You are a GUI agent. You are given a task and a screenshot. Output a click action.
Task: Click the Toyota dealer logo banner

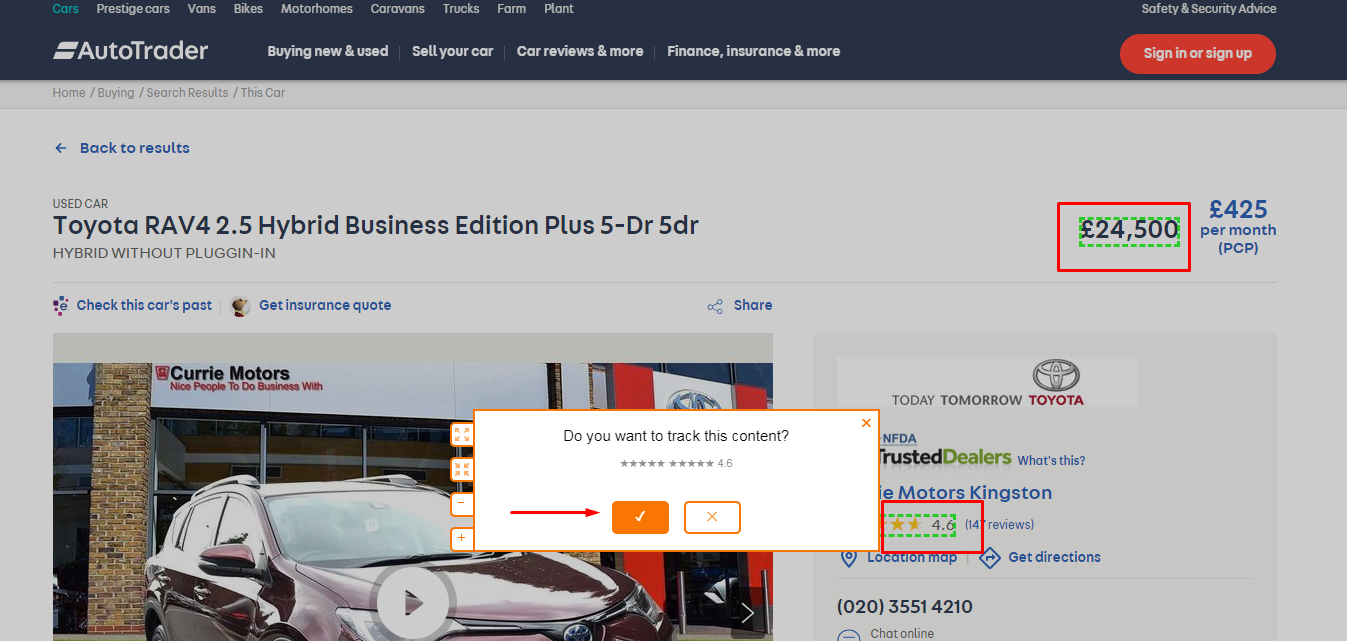tap(987, 383)
